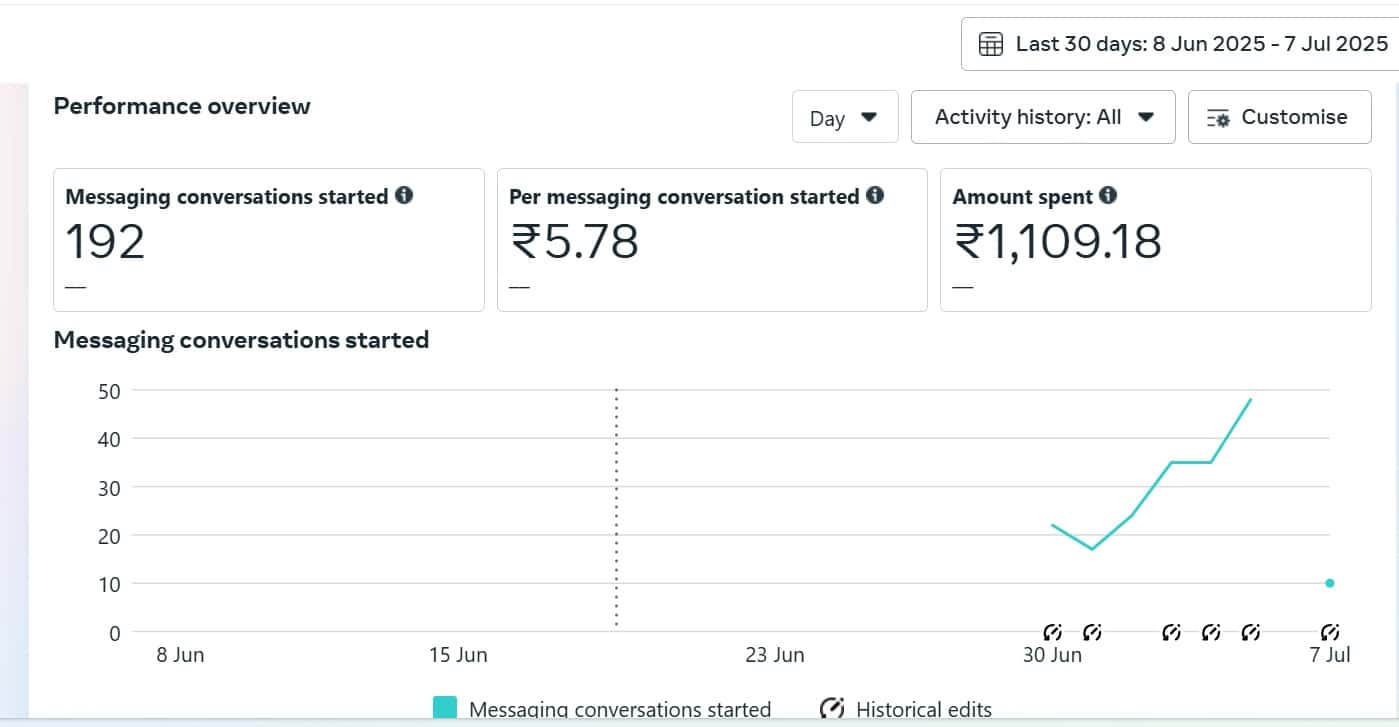Screen dimensions: 1399x727
Task: Click the info icon beside Messaging conversations started
Action: pyautogui.click(x=404, y=196)
